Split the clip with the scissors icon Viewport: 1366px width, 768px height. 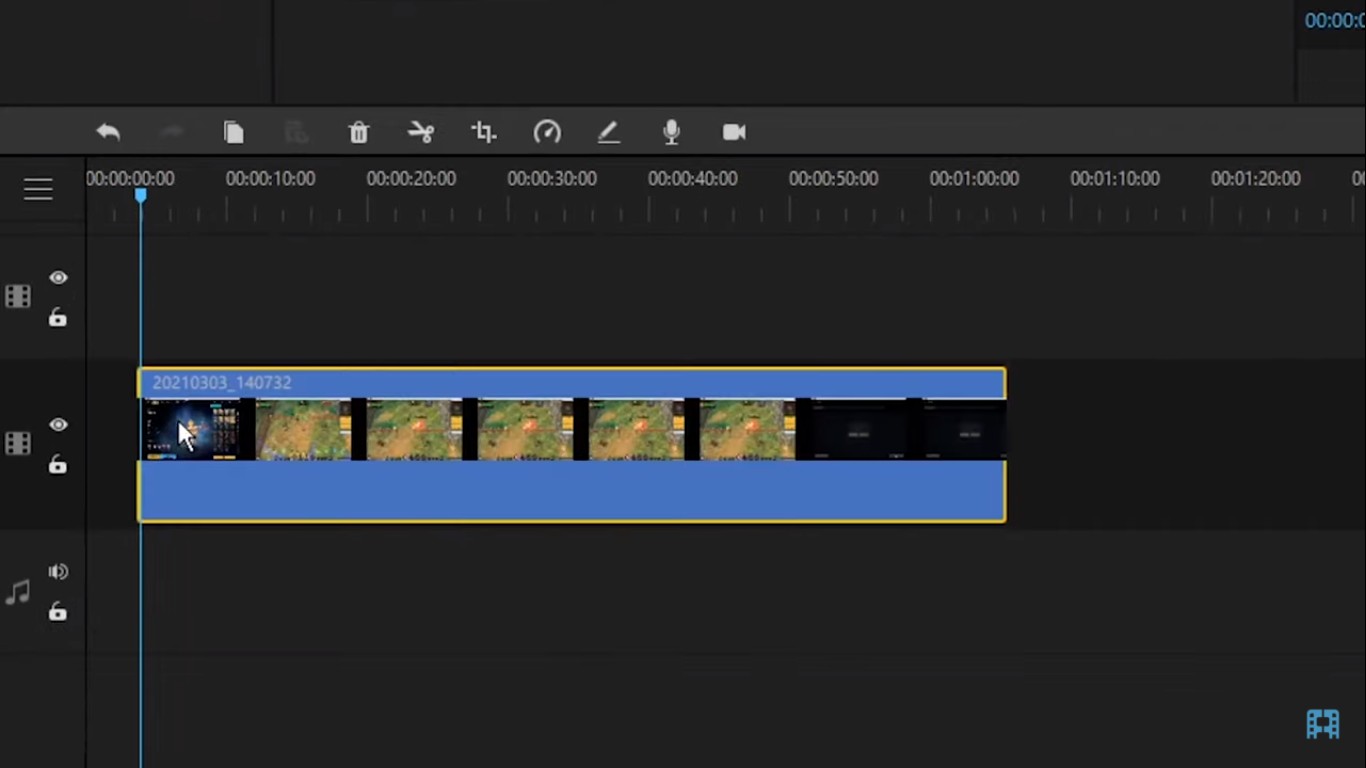pyautogui.click(x=421, y=132)
